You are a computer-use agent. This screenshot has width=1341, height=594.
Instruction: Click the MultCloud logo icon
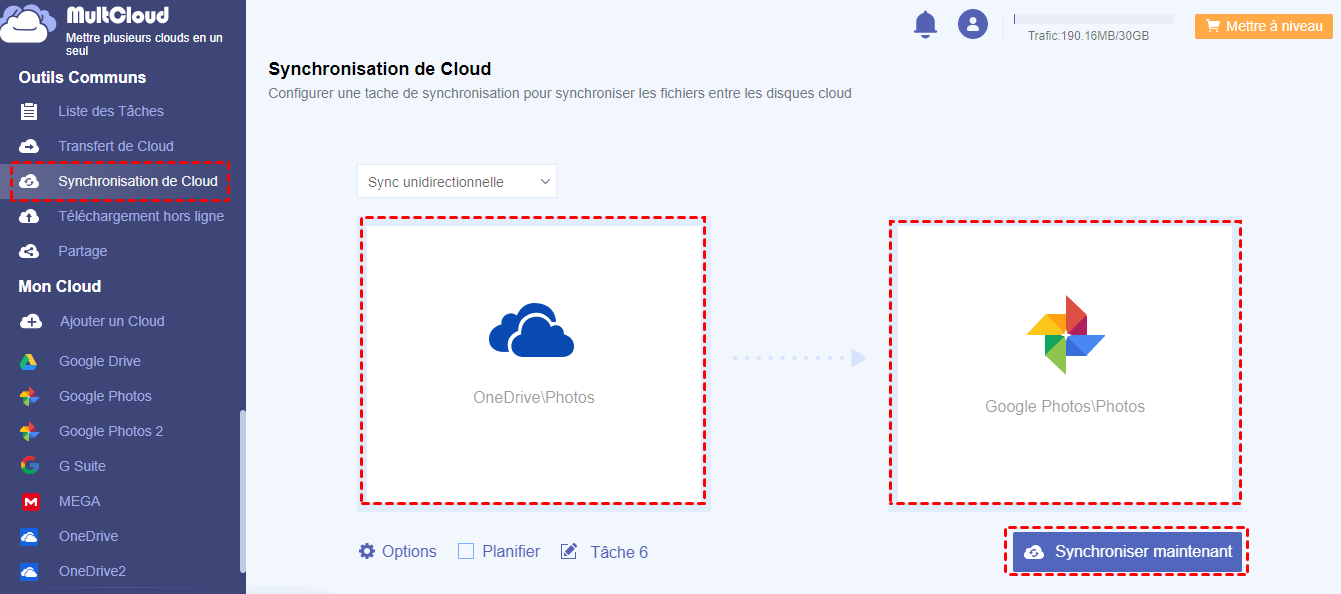pyautogui.click(x=27, y=24)
